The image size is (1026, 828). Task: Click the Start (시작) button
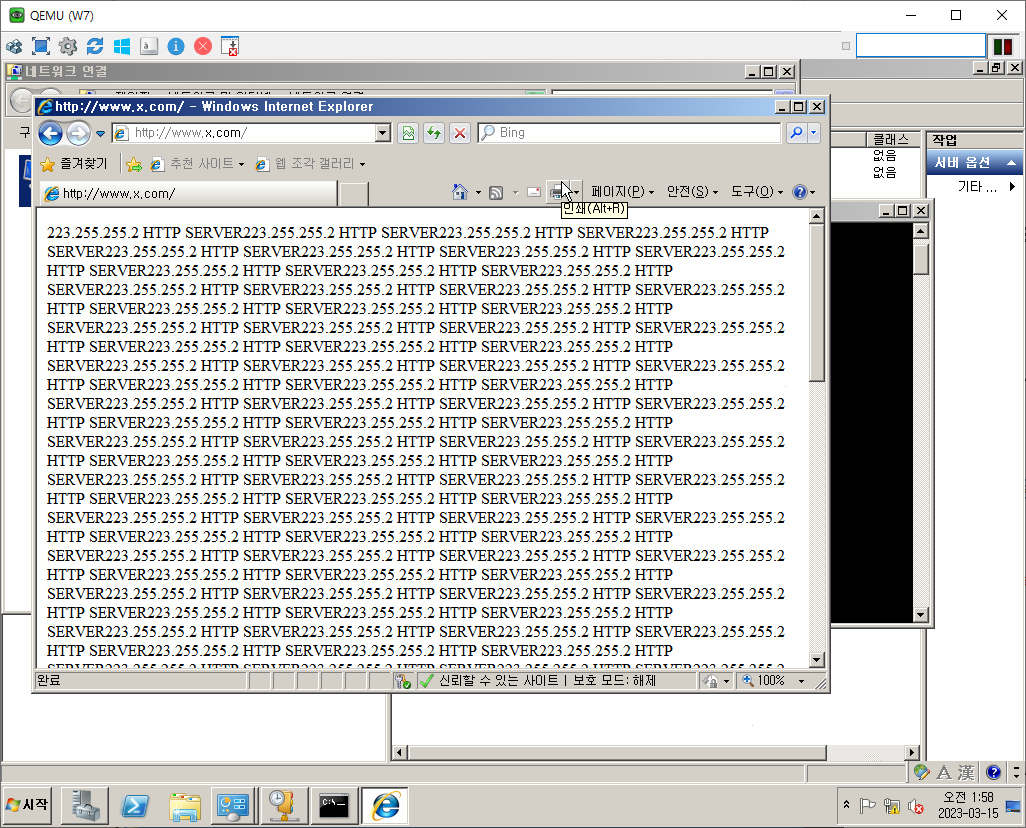pyautogui.click(x=27, y=805)
